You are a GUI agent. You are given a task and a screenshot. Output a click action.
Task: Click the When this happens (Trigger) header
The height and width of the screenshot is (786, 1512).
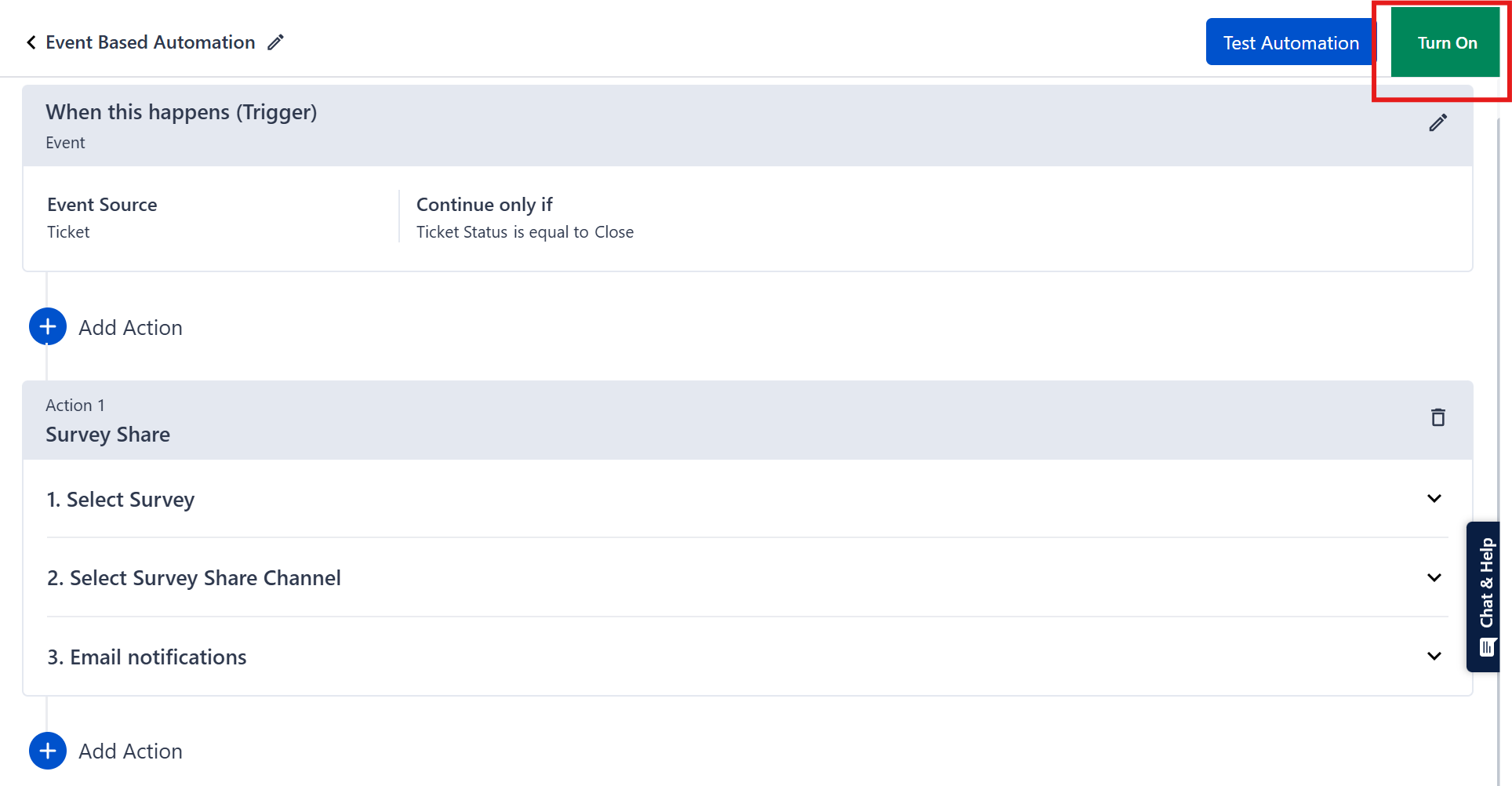[x=181, y=112]
